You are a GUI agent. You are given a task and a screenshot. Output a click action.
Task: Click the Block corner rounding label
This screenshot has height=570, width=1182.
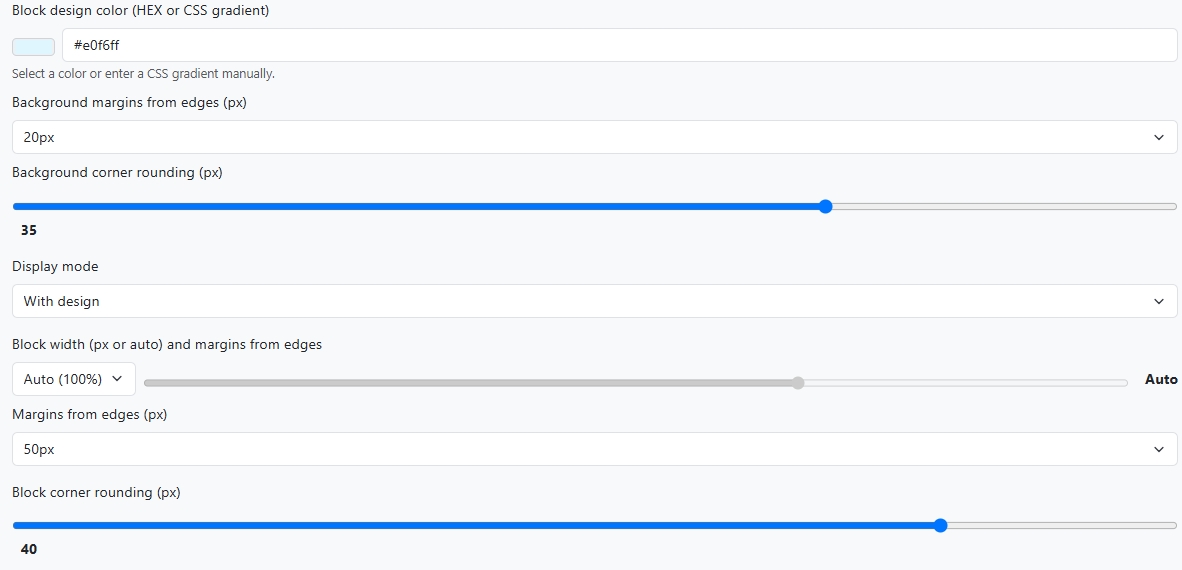pyautogui.click(x=96, y=492)
